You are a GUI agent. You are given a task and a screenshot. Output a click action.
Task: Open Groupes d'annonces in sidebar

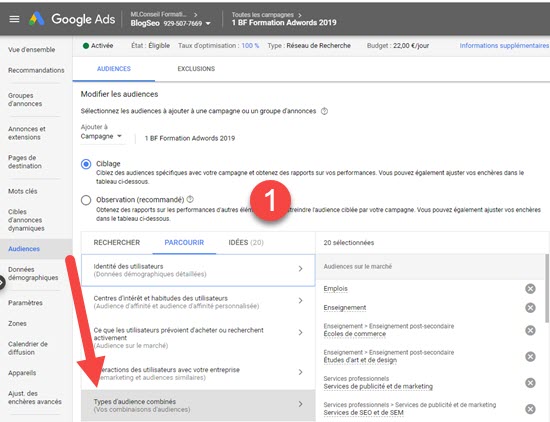coord(25,100)
